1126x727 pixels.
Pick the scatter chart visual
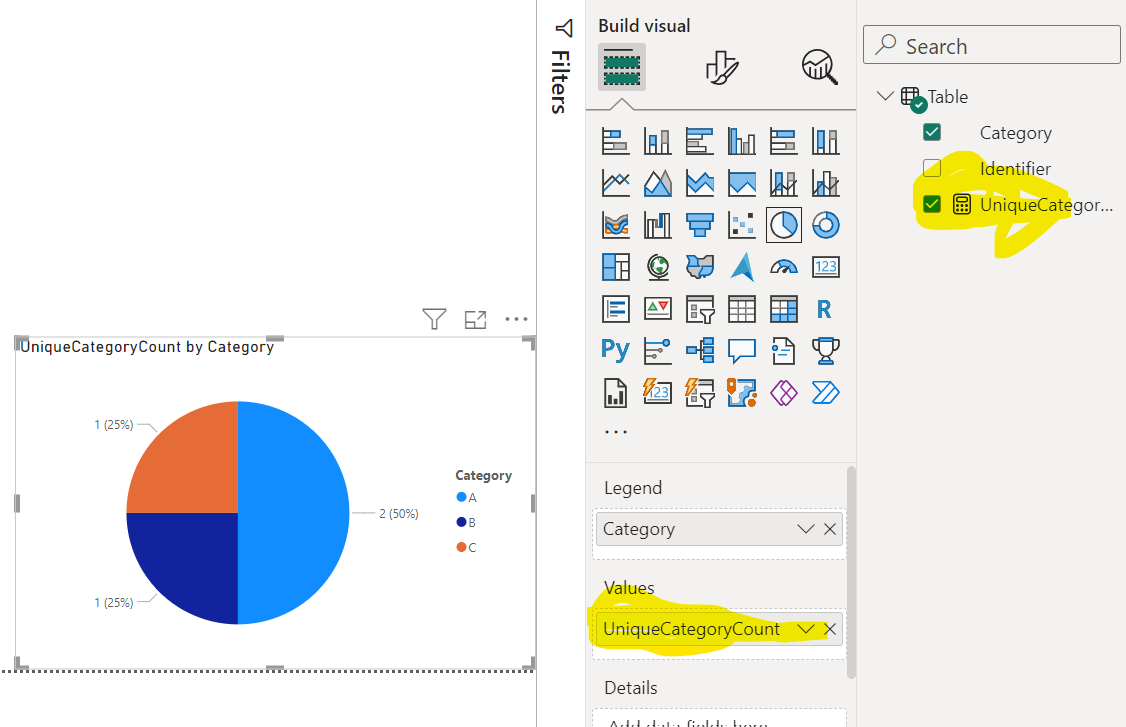click(x=742, y=225)
